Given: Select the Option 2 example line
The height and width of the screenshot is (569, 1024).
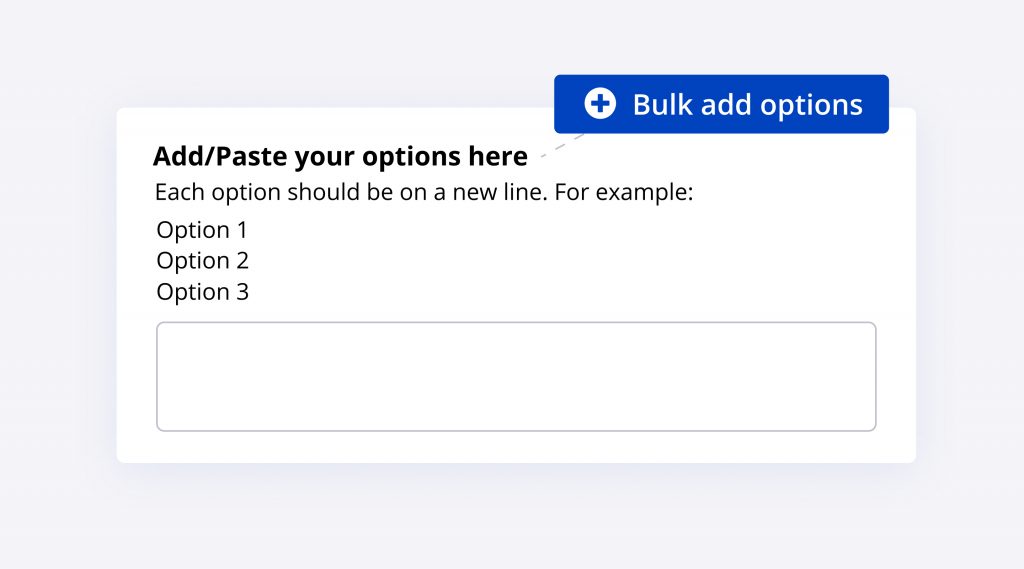Looking at the screenshot, I should [x=203, y=261].
